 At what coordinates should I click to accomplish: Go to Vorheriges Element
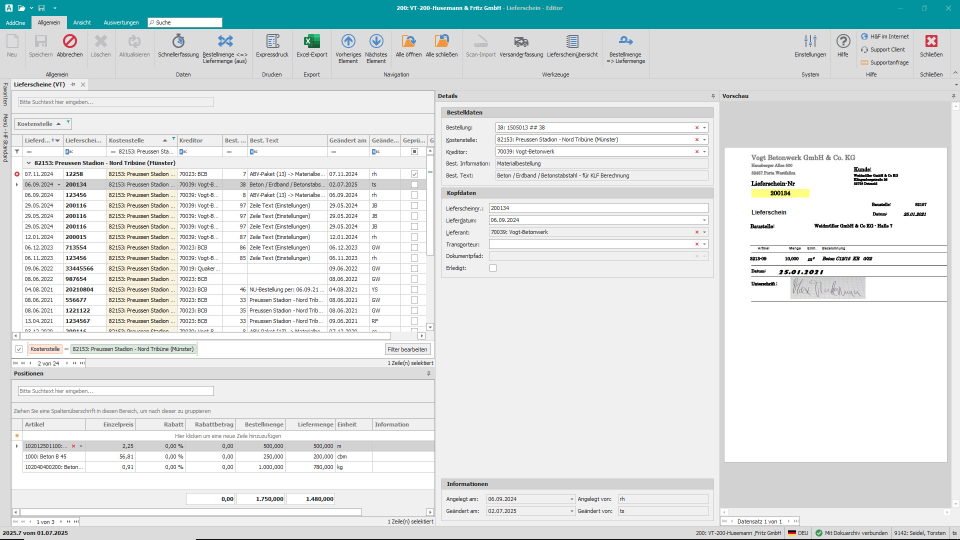point(348,42)
